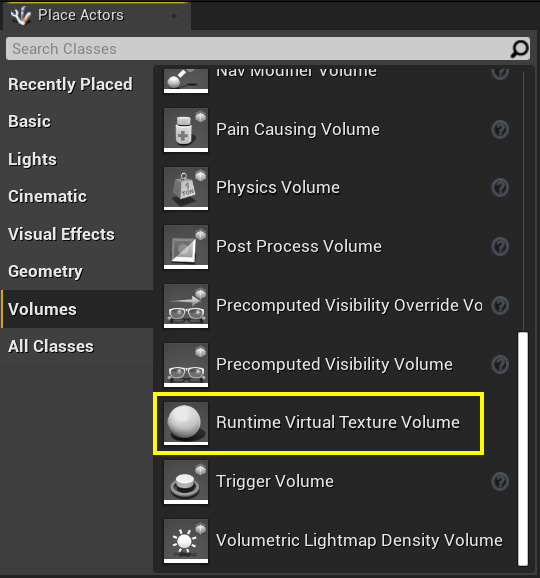Viewport: 540px width, 578px height.
Task: Click 'Volumetric Lightmap Density Volume' label
Action: point(359,540)
